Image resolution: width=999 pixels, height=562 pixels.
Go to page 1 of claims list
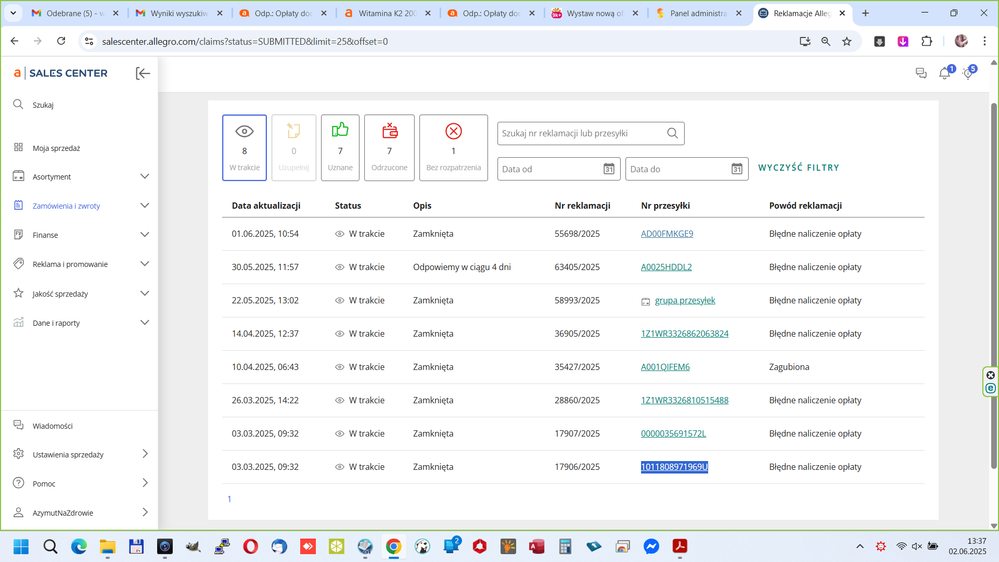(229, 499)
